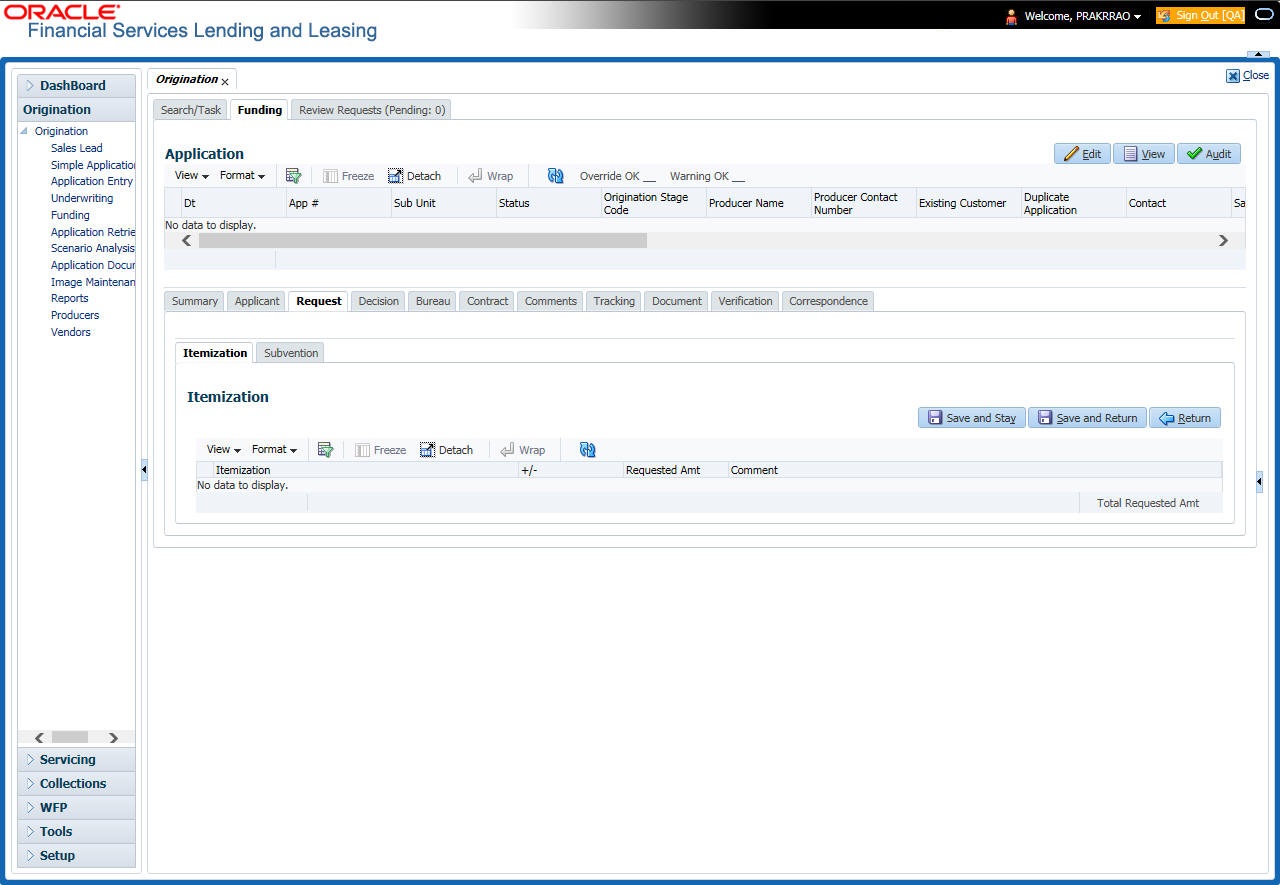Collapse the Origination tree node
Viewport: 1280px width, 885px height.
coord(24,131)
